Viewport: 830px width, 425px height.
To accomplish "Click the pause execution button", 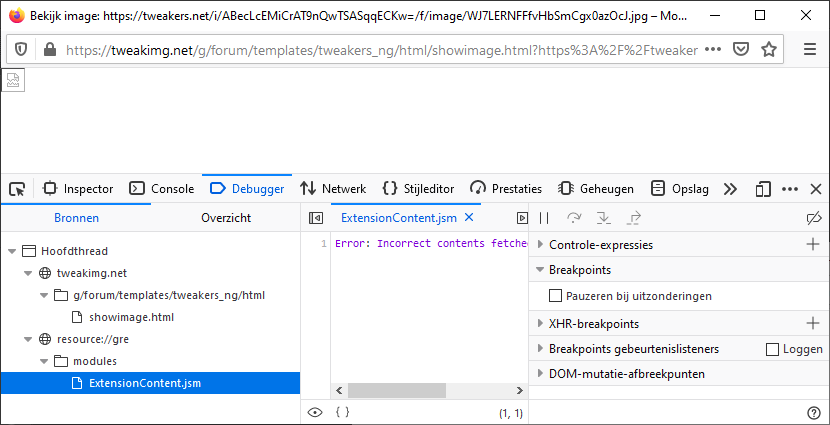I will pos(544,218).
